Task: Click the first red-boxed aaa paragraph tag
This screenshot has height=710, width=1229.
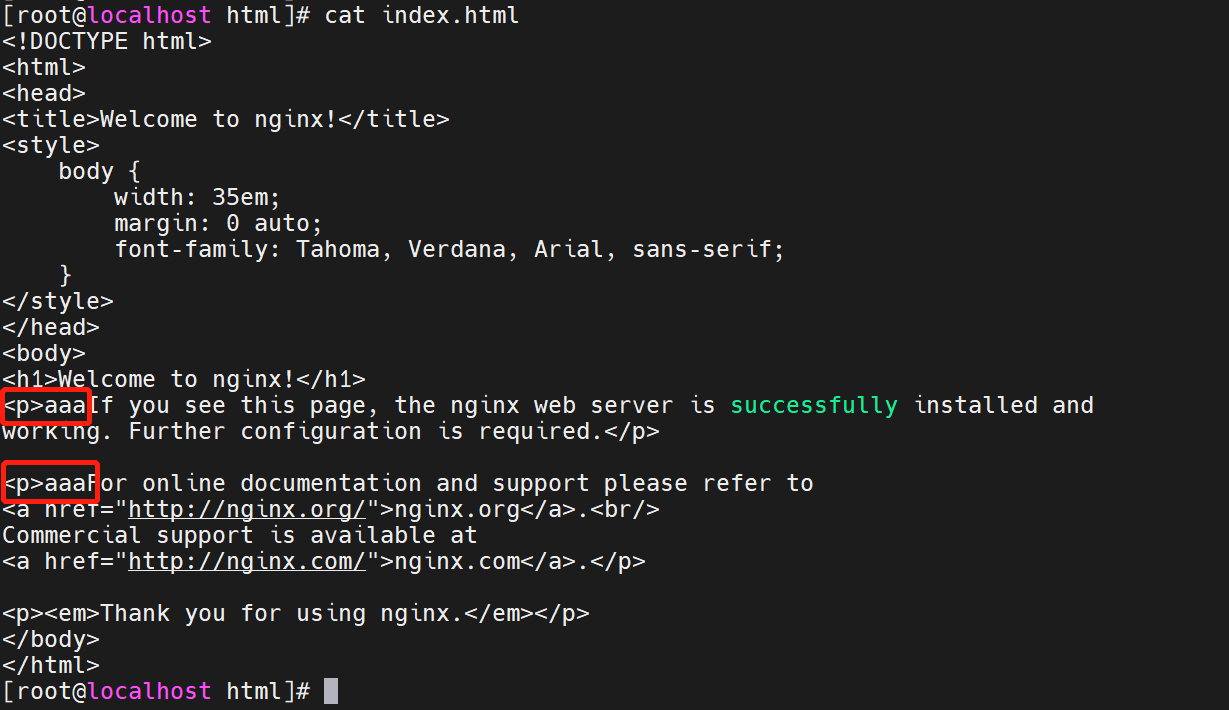Action: (x=46, y=406)
